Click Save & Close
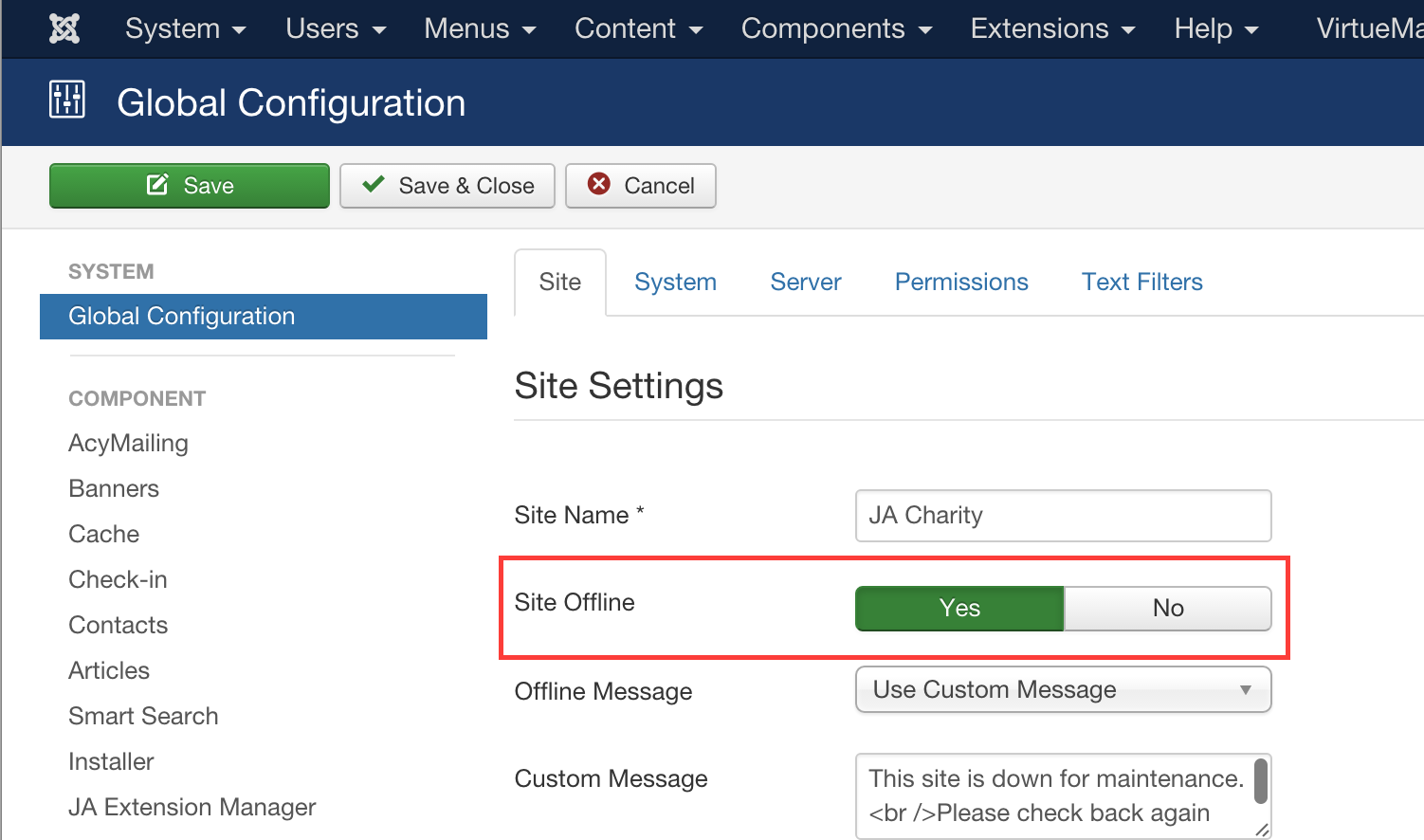 point(447,186)
